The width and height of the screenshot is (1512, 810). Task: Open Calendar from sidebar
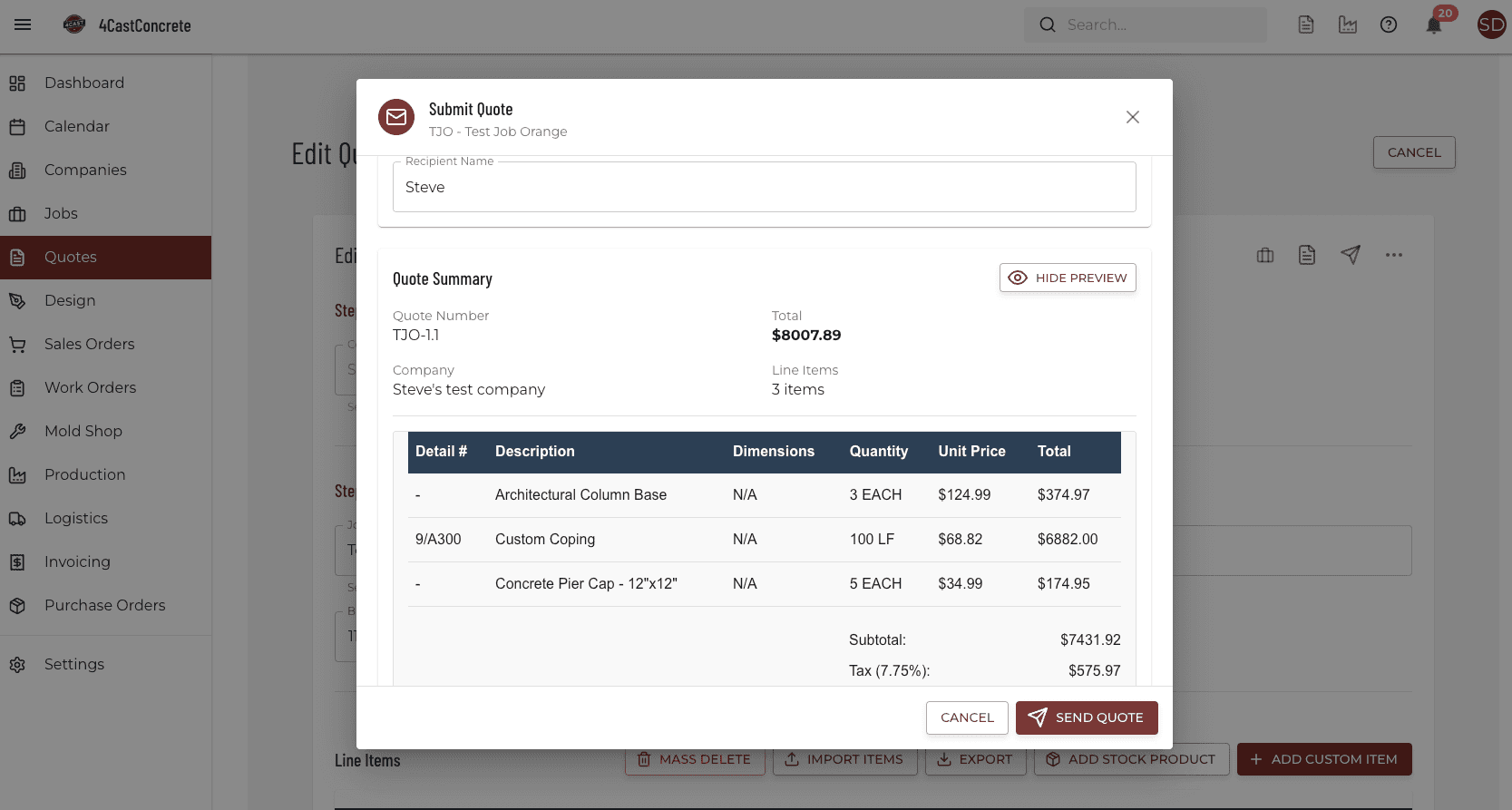[105, 127]
